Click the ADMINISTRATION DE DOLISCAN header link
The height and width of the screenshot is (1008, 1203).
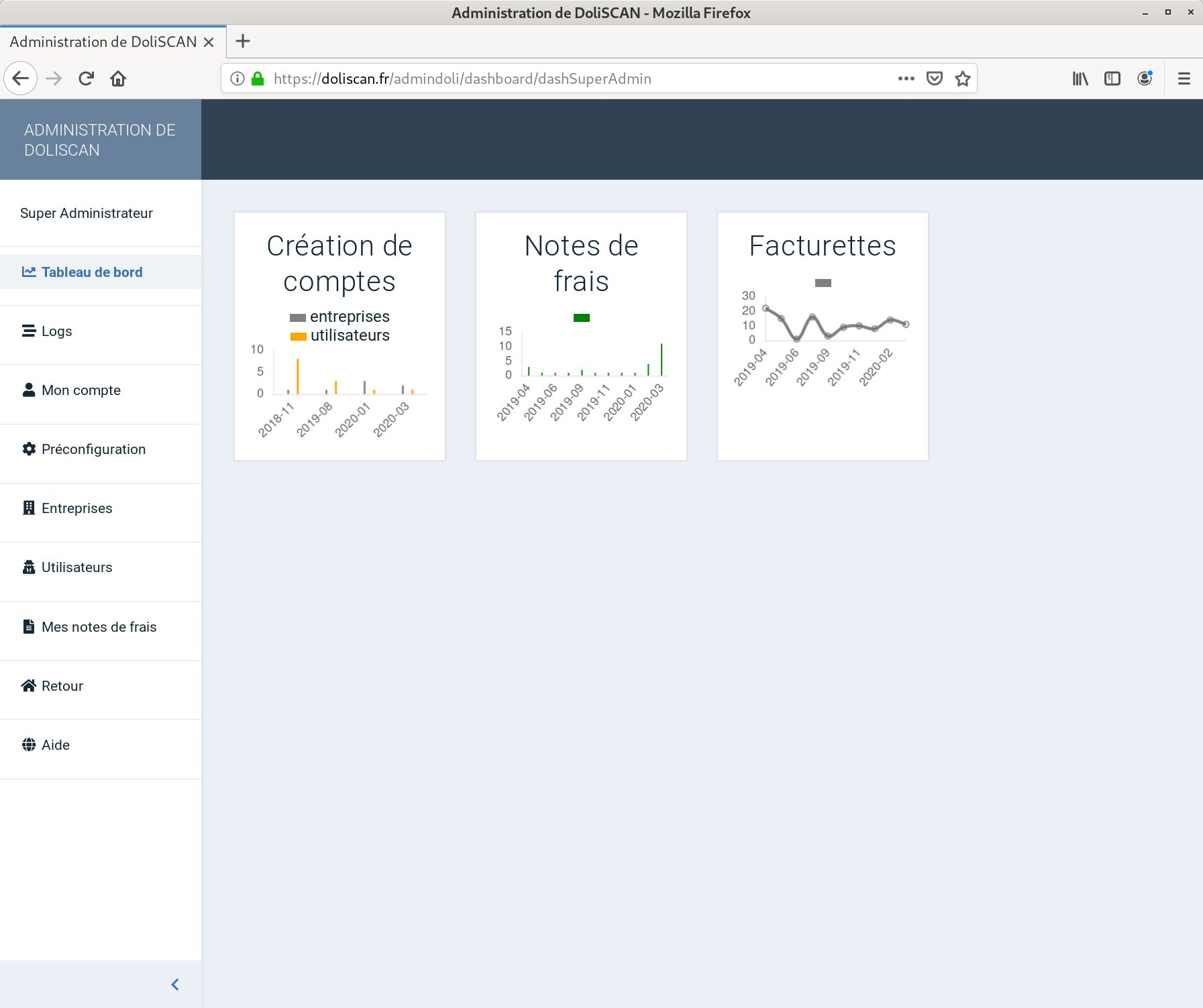tap(100, 140)
